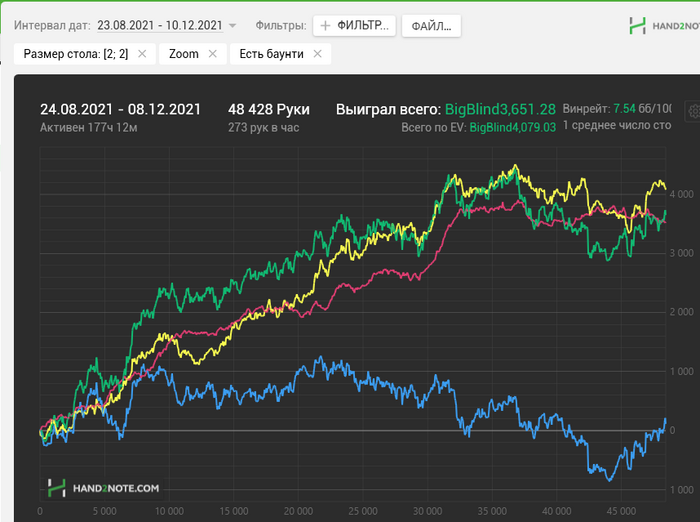Click the date range 24.08.2021 - 08.12.2021 heading

121,109
